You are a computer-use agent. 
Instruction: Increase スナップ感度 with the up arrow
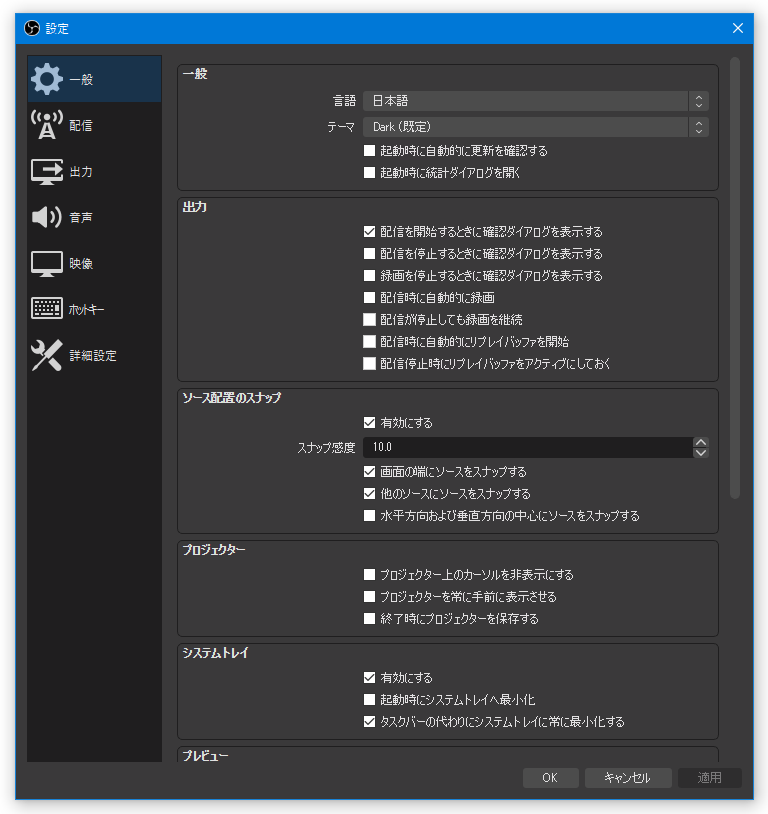[701, 442]
